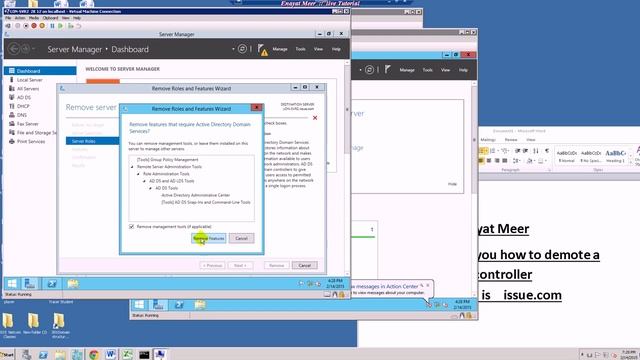Click Cancel in the Remove features confirmation dialog
640x360 pixels.
coord(241,238)
